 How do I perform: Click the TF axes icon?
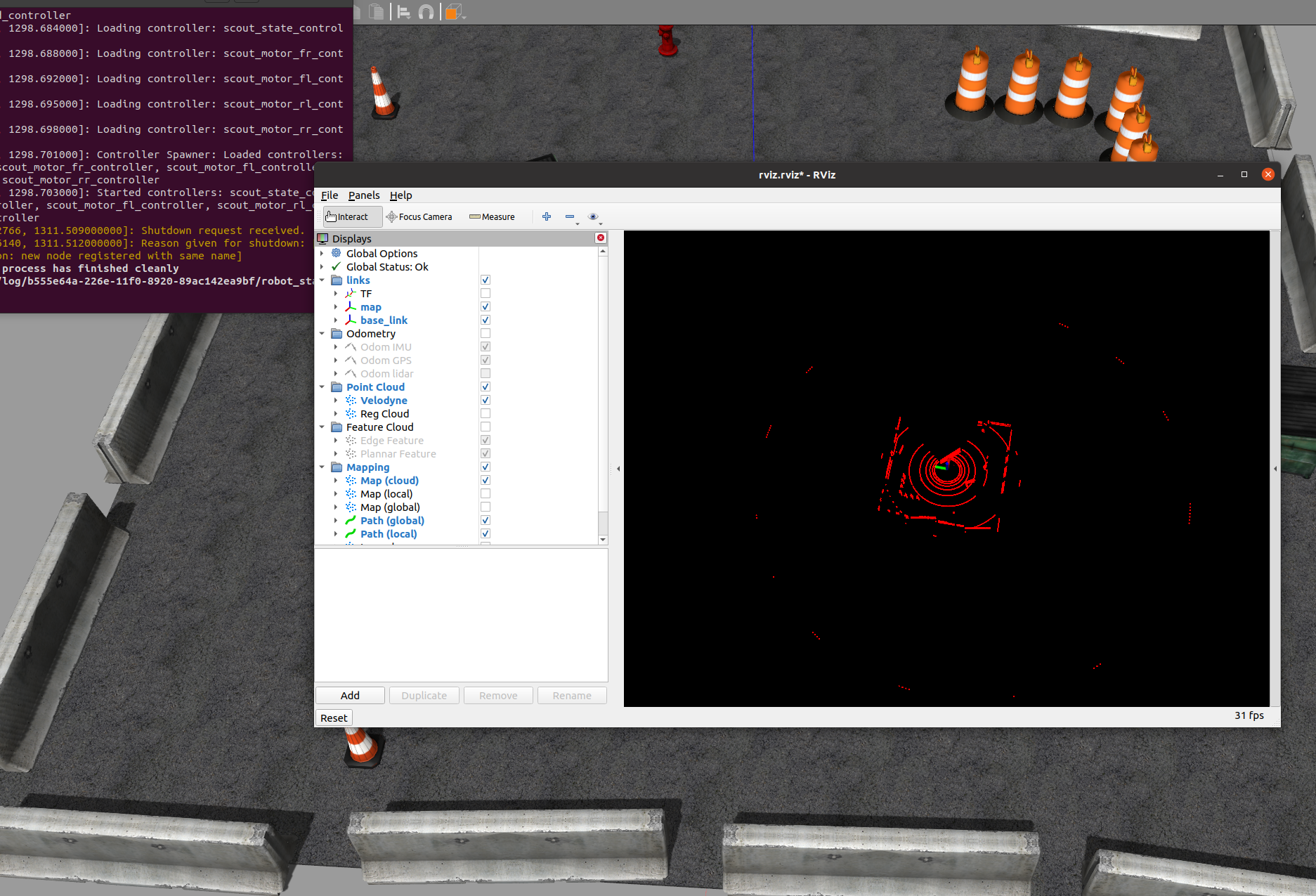pos(351,293)
